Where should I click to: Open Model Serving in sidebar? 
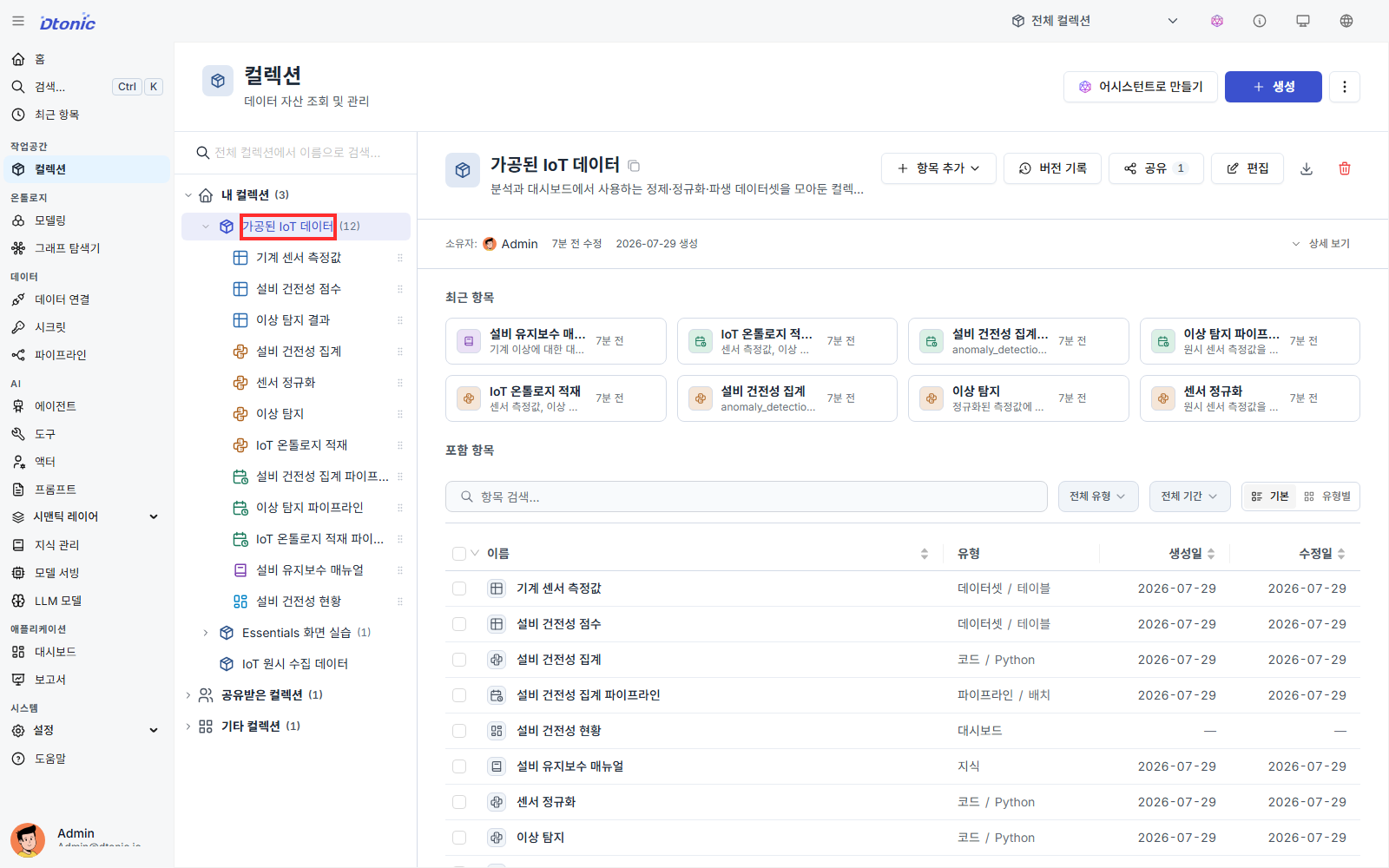(x=85, y=573)
